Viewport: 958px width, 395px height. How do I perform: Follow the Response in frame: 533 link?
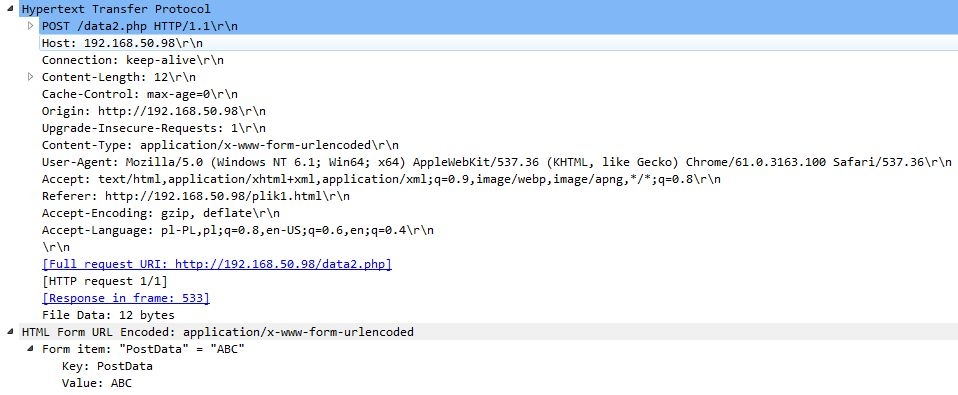click(126, 298)
